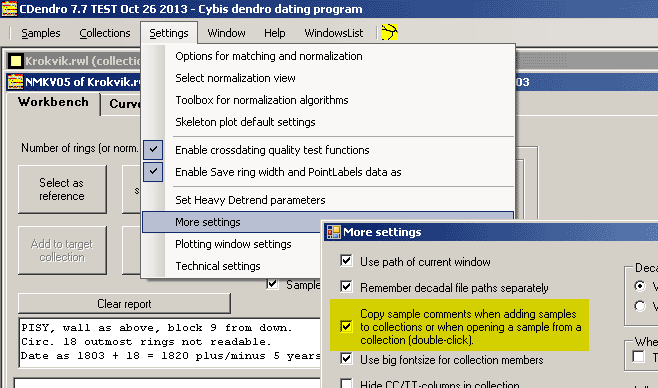Uncheck Remember decadal file paths separately
Image resolution: width=658 pixels, height=388 pixels.
click(346, 287)
